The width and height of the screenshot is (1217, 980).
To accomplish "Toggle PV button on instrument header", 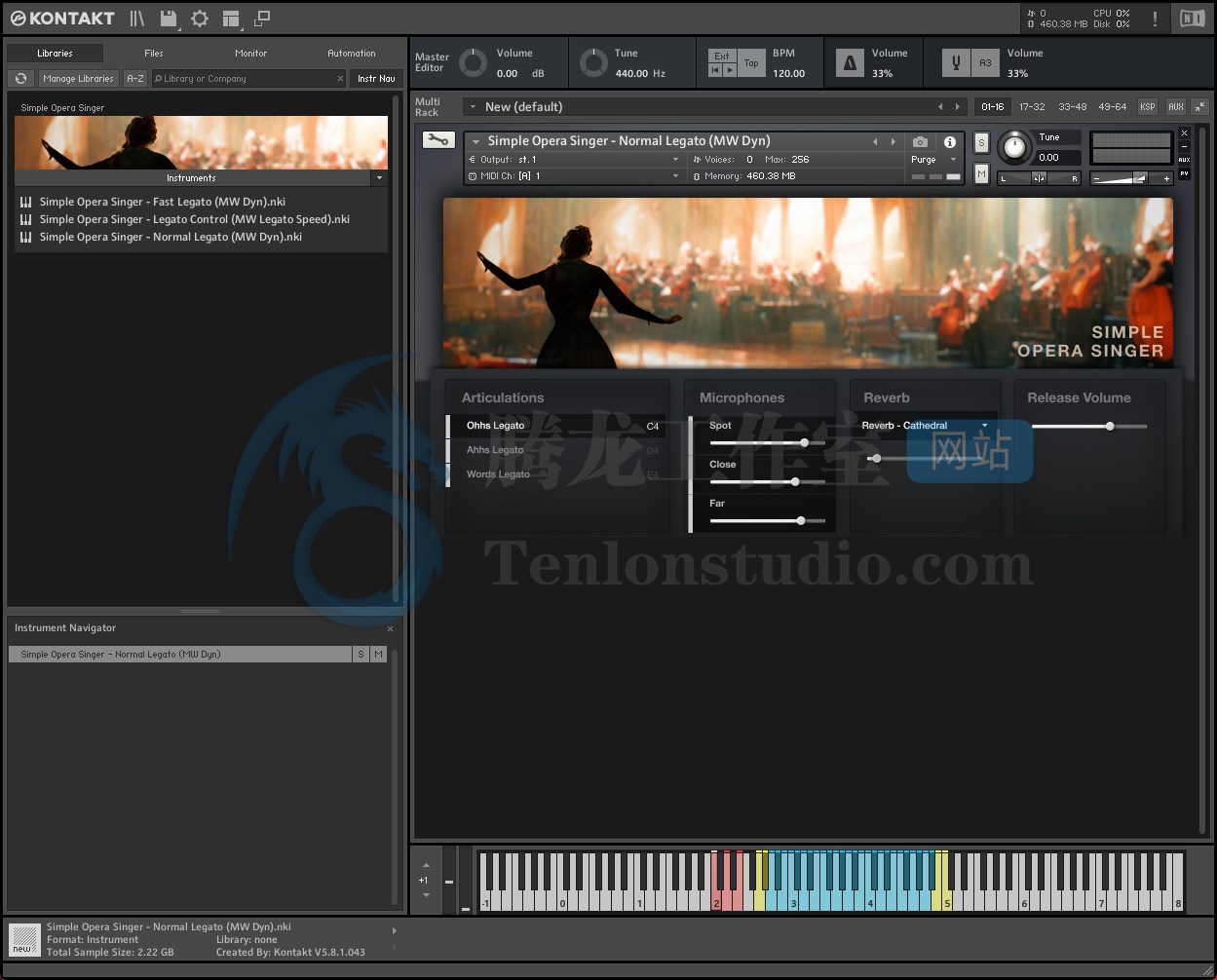I will click(1184, 173).
